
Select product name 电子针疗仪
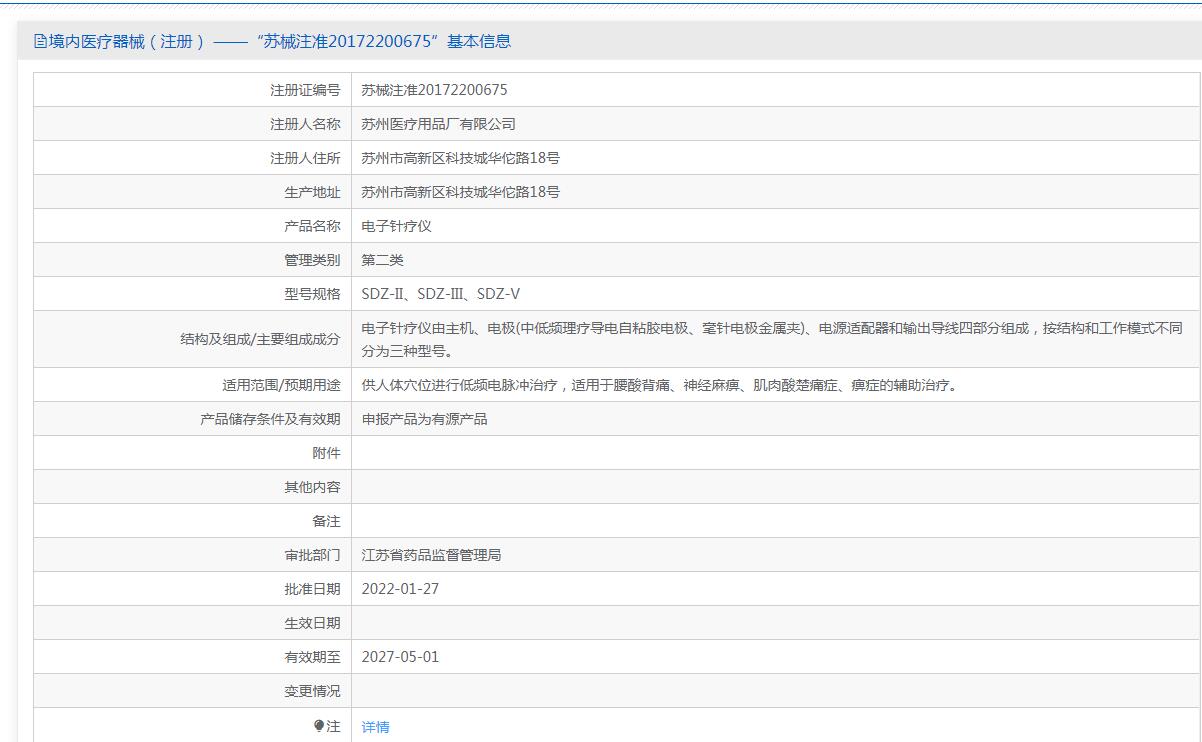(396, 226)
